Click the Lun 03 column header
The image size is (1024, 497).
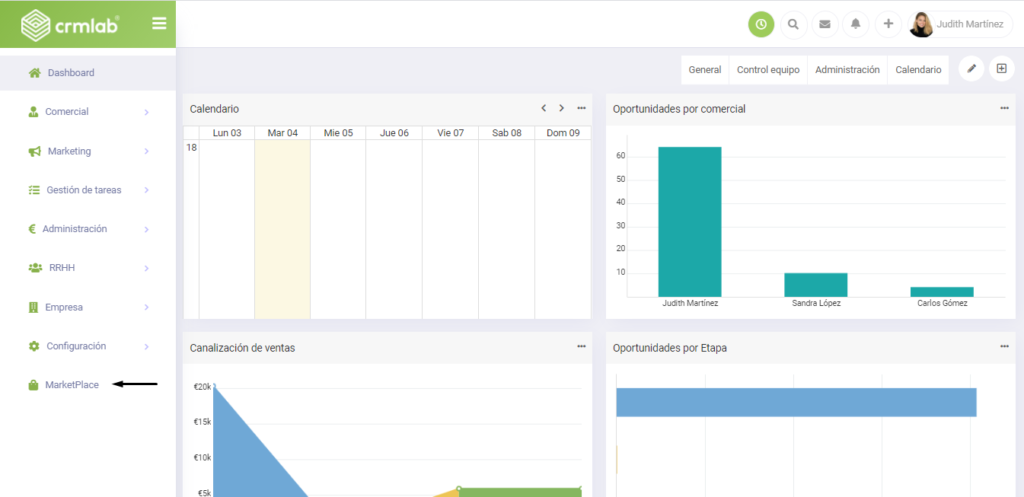click(227, 133)
